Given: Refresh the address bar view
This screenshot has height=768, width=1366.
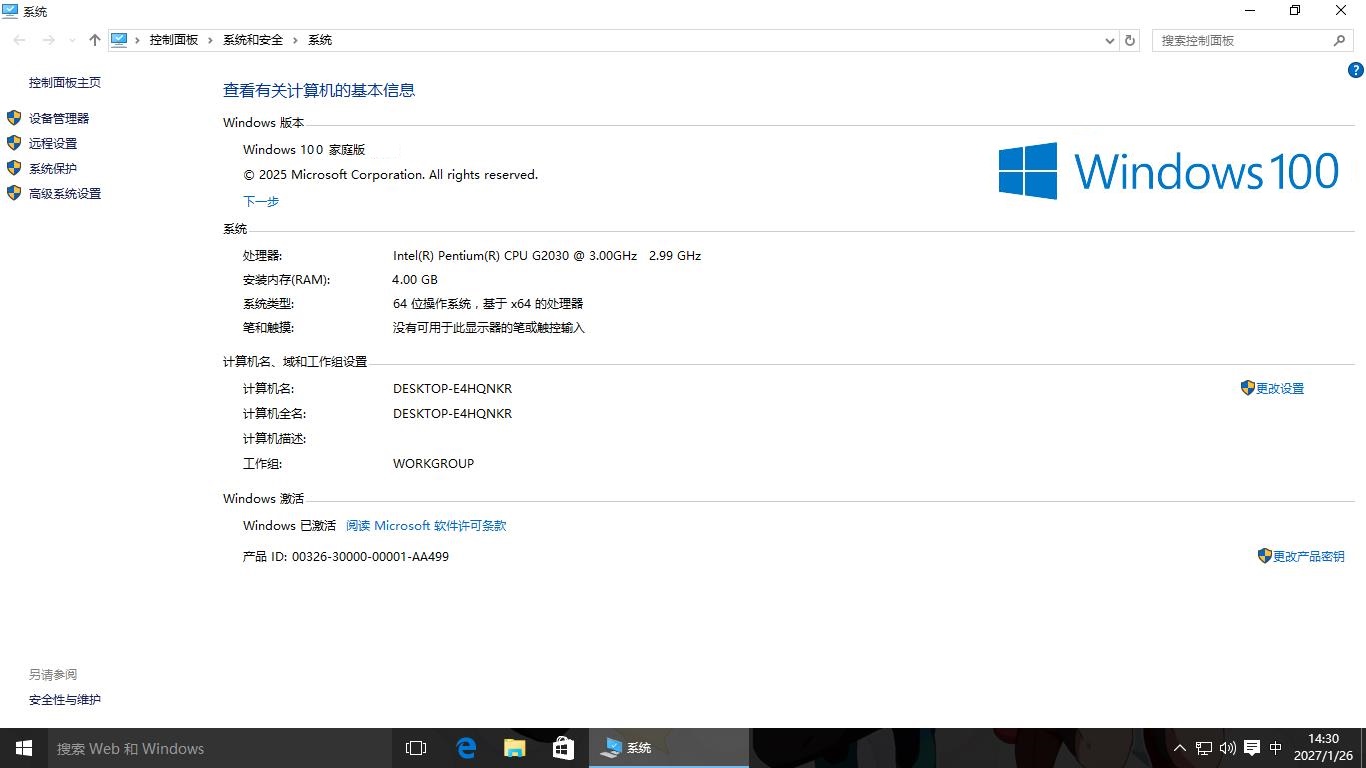Looking at the screenshot, I should pyautogui.click(x=1130, y=40).
